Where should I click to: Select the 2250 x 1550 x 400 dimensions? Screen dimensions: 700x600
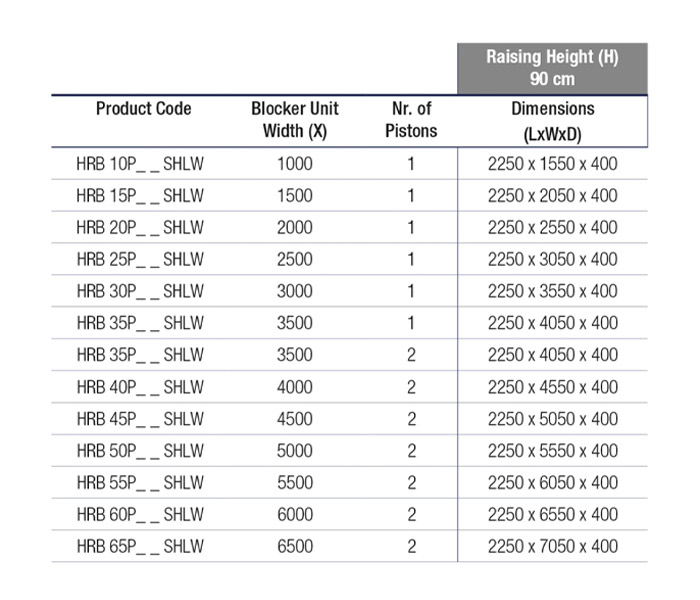pos(552,164)
